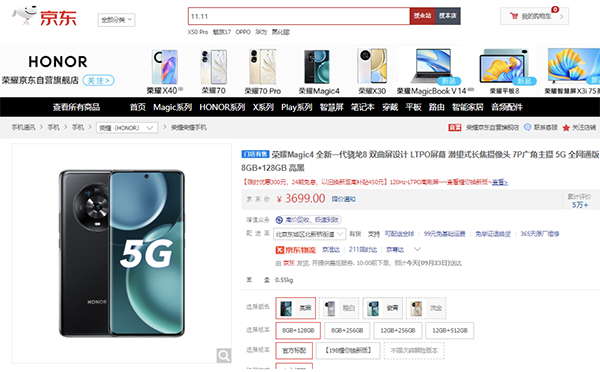Viewport: 600px width, 372px height.
Task: Expand the delivery address dropdown
Action: point(310,234)
